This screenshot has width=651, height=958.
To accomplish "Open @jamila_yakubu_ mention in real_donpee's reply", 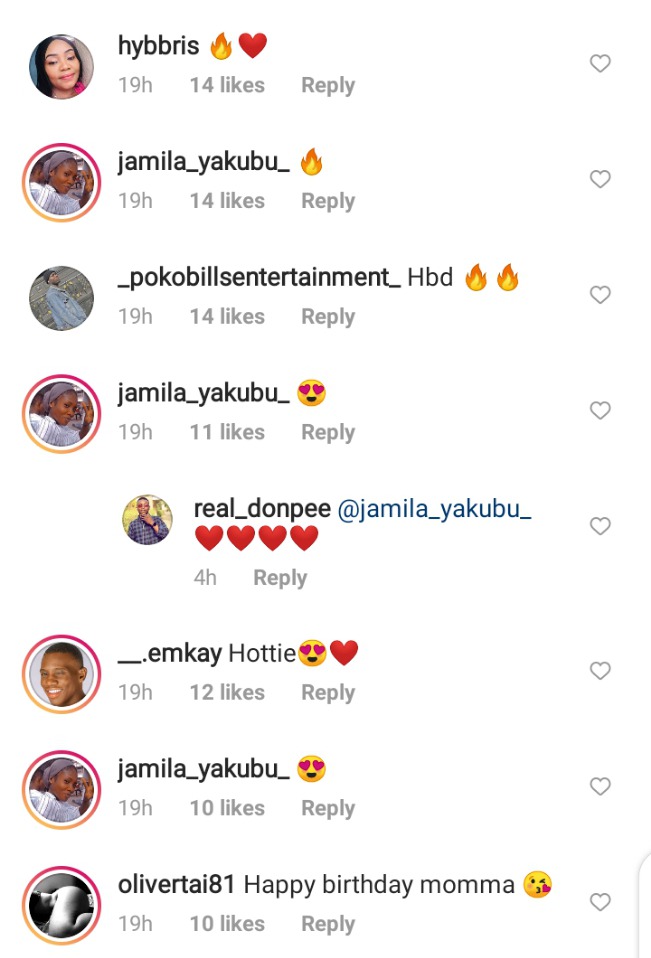I will coord(434,509).
